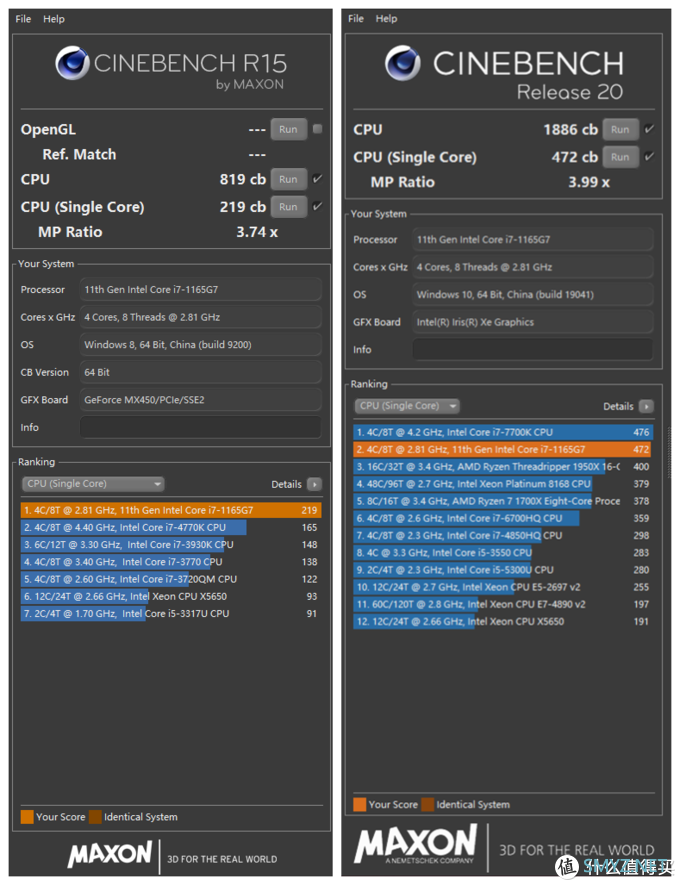
Task: Open ranking type dropdown in Cinebench R15
Action: (x=93, y=484)
